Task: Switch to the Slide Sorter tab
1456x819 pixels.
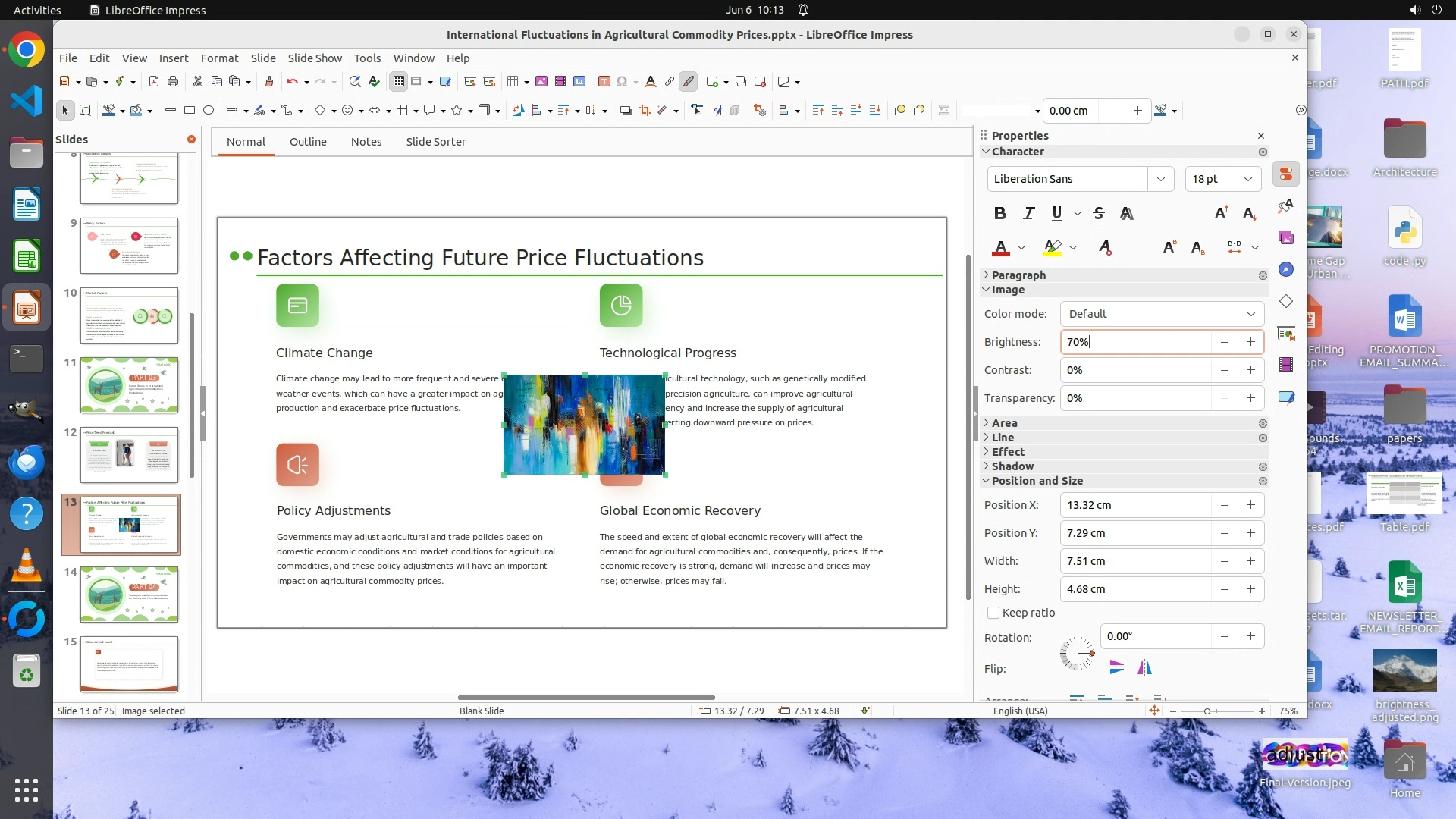Action: tap(435, 142)
